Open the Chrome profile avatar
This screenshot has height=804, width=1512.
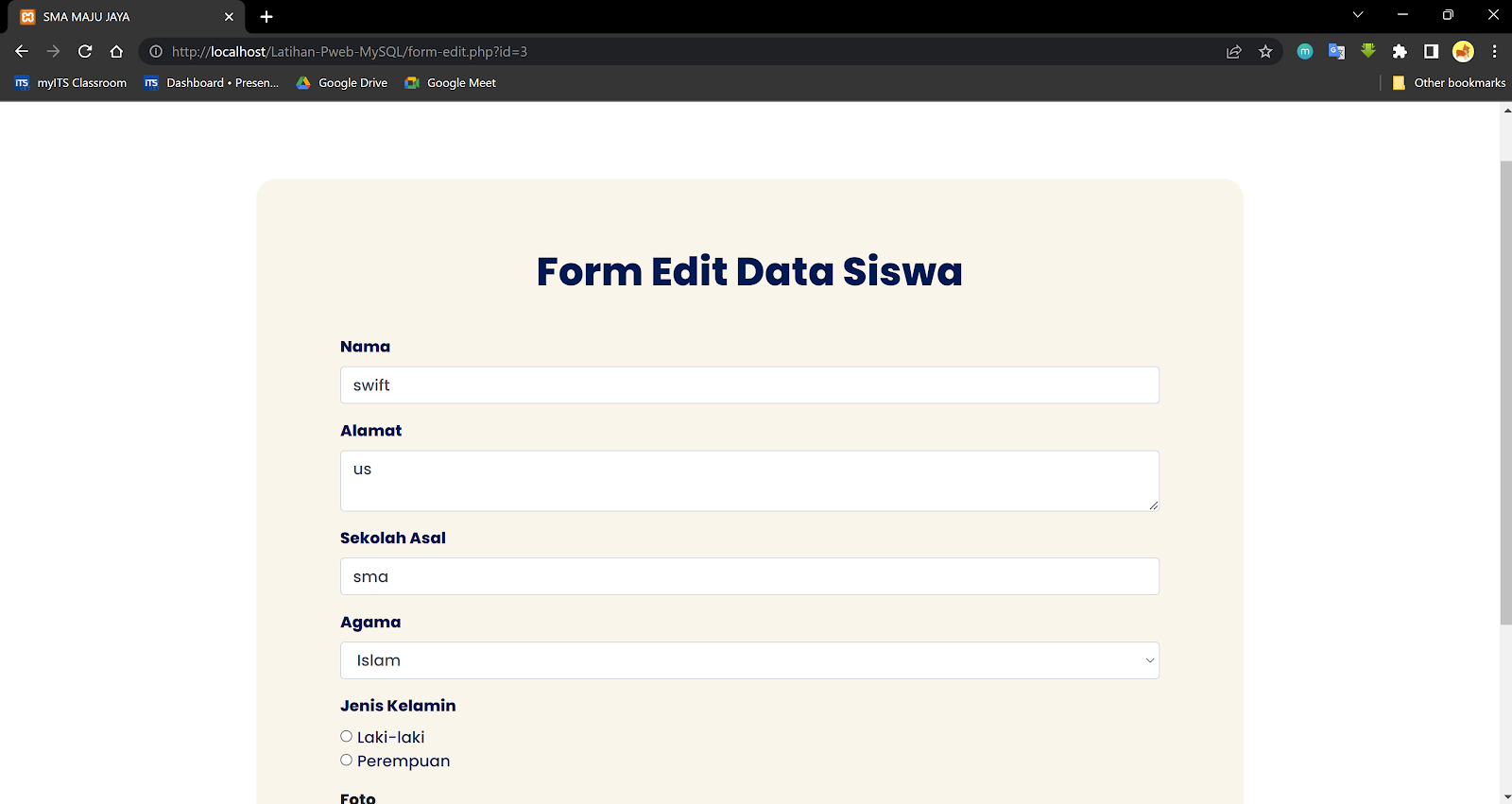(1463, 52)
